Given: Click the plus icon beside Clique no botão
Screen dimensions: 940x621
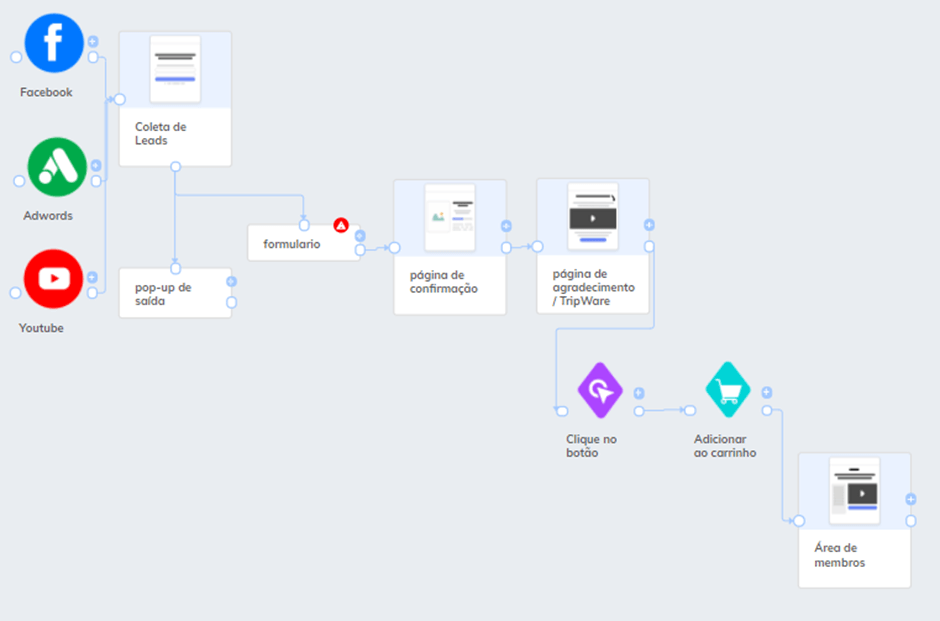Looking at the screenshot, I should tap(639, 393).
